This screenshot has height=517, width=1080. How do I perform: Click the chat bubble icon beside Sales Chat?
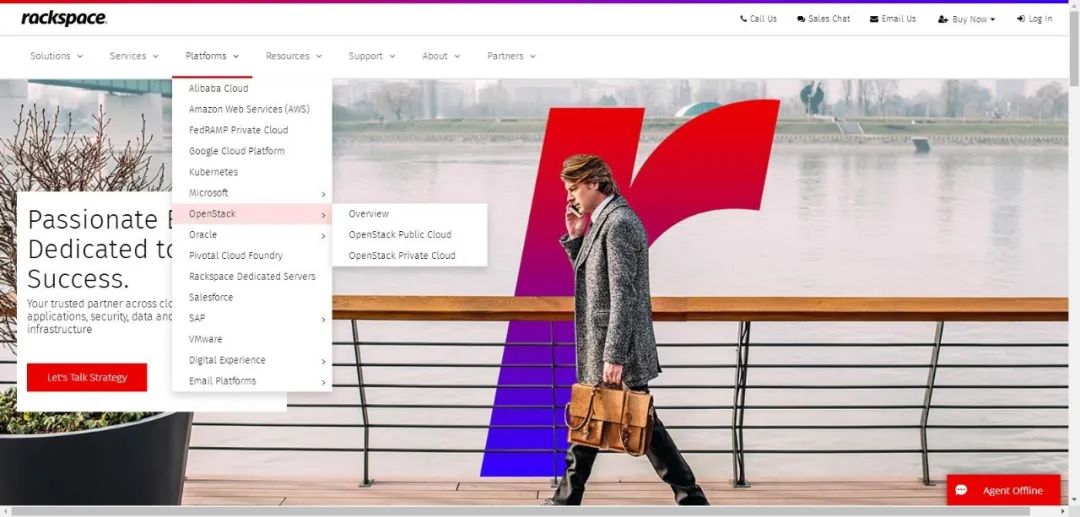point(801,19)
